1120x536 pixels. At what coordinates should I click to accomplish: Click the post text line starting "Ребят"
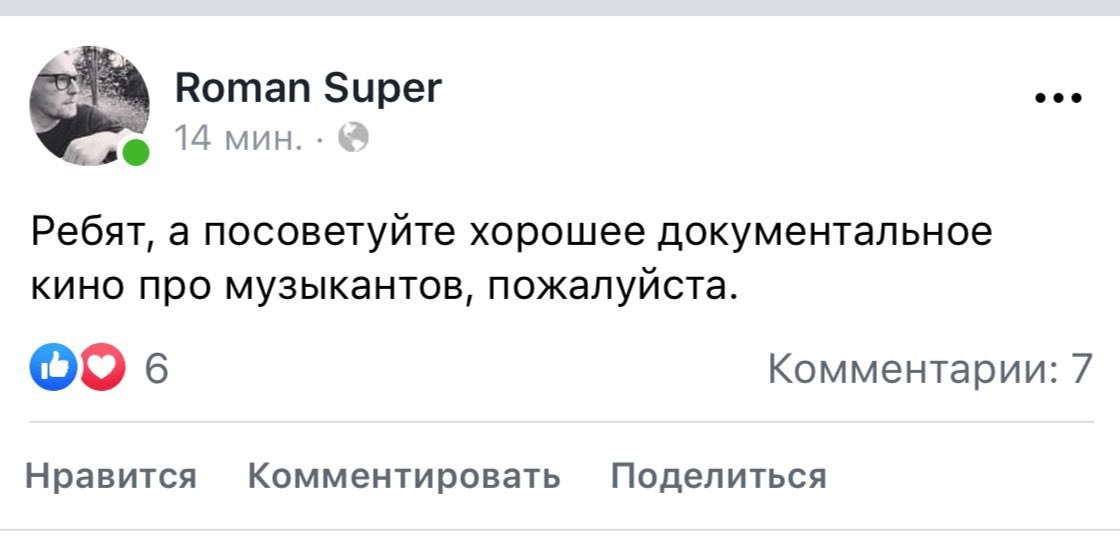(x=510, y=233)
